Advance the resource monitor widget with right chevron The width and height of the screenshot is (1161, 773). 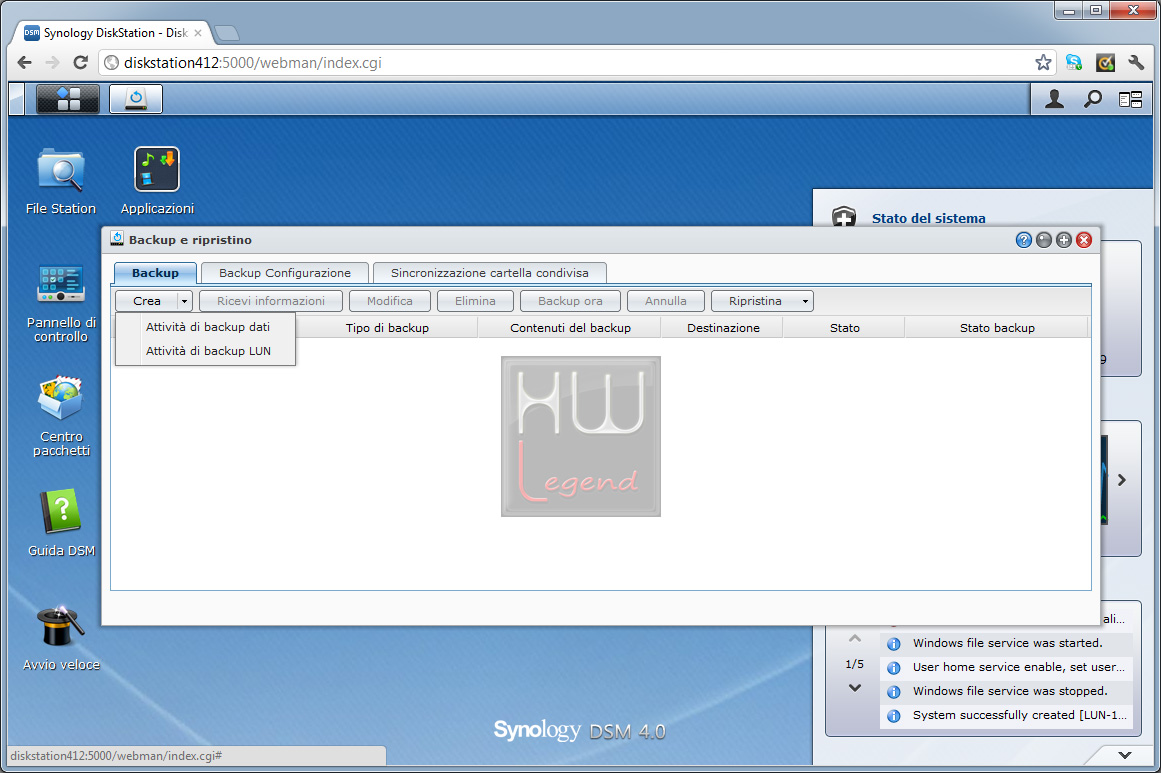(1122, 480)
